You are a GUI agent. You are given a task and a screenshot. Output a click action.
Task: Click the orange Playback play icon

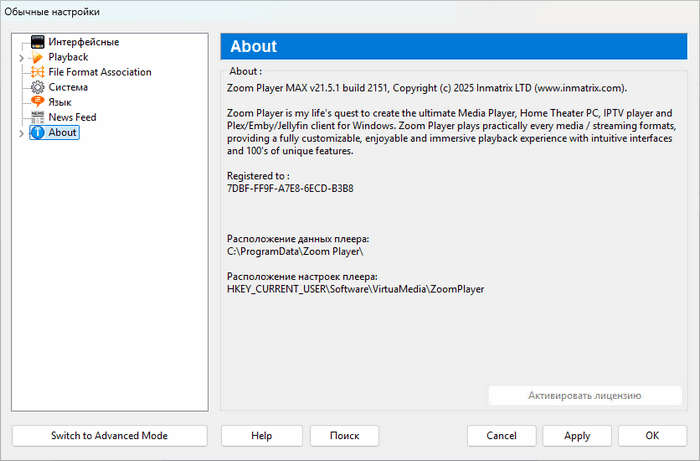coord(38,57)
